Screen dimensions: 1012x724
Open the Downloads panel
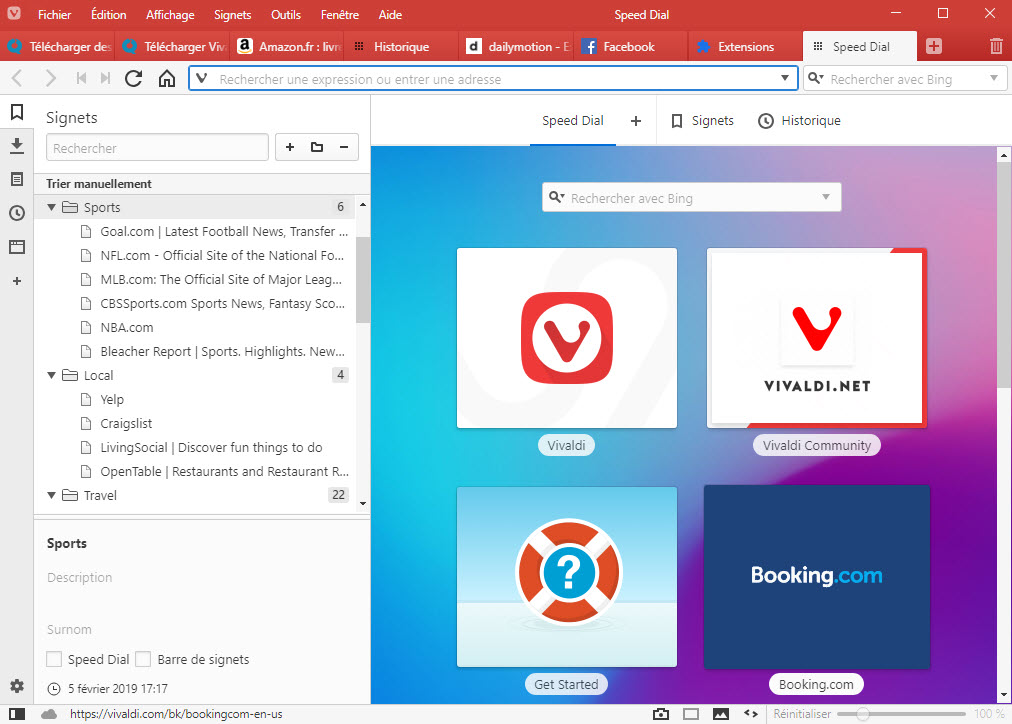(x=17, y=146)
